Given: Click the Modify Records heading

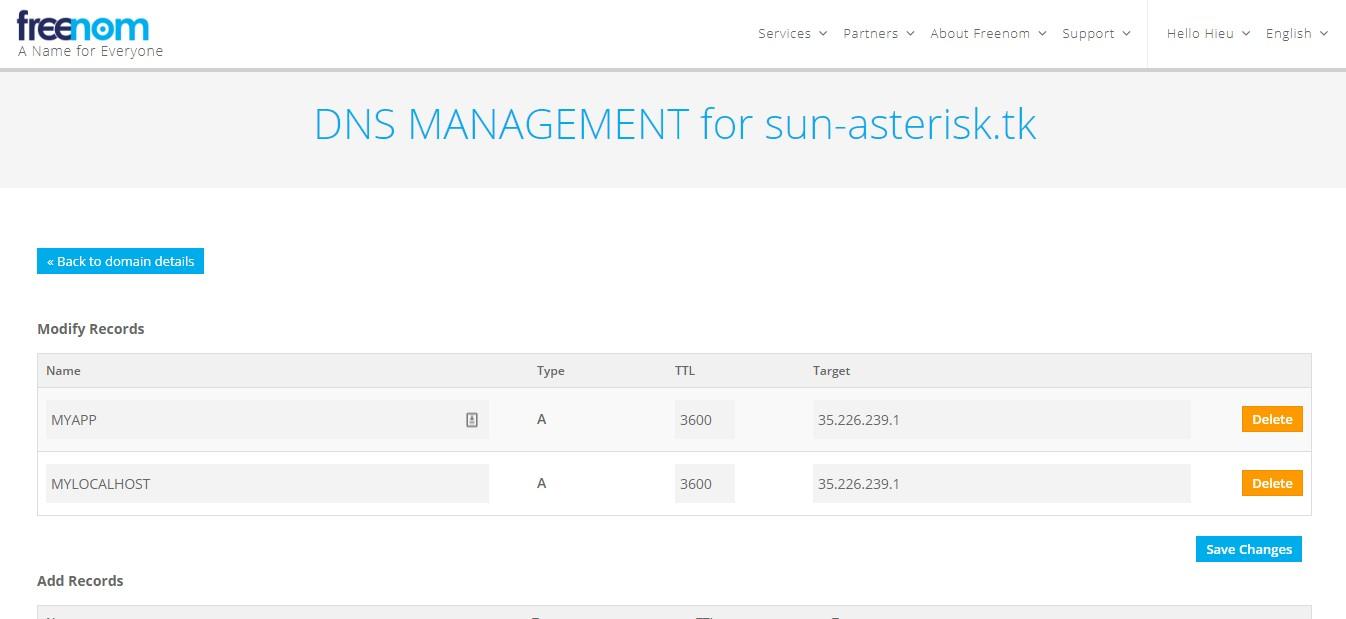Looking at the screenshot, I should coord(91,329).
